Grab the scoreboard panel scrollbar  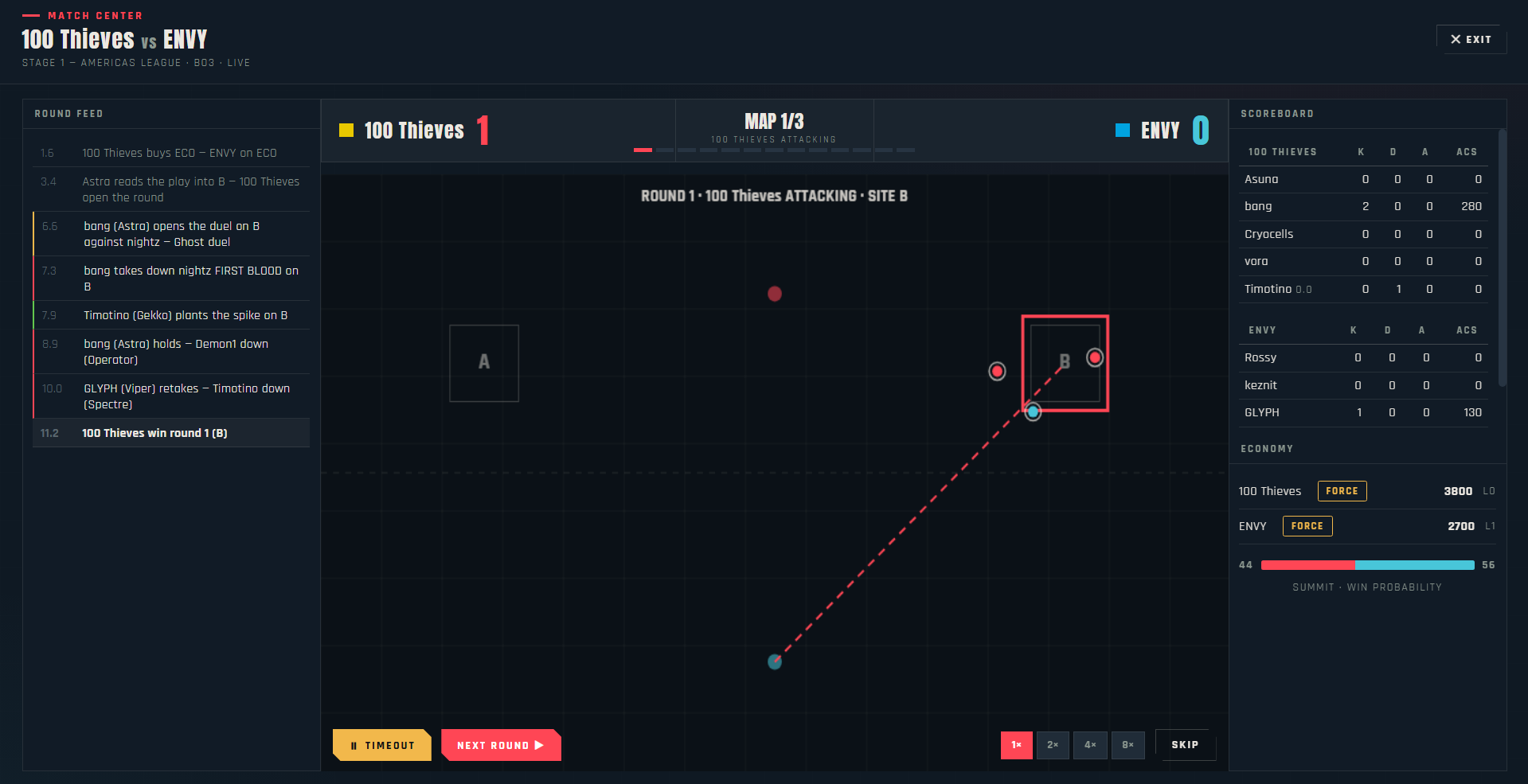pyautogui.click(x=1503, y=258)
